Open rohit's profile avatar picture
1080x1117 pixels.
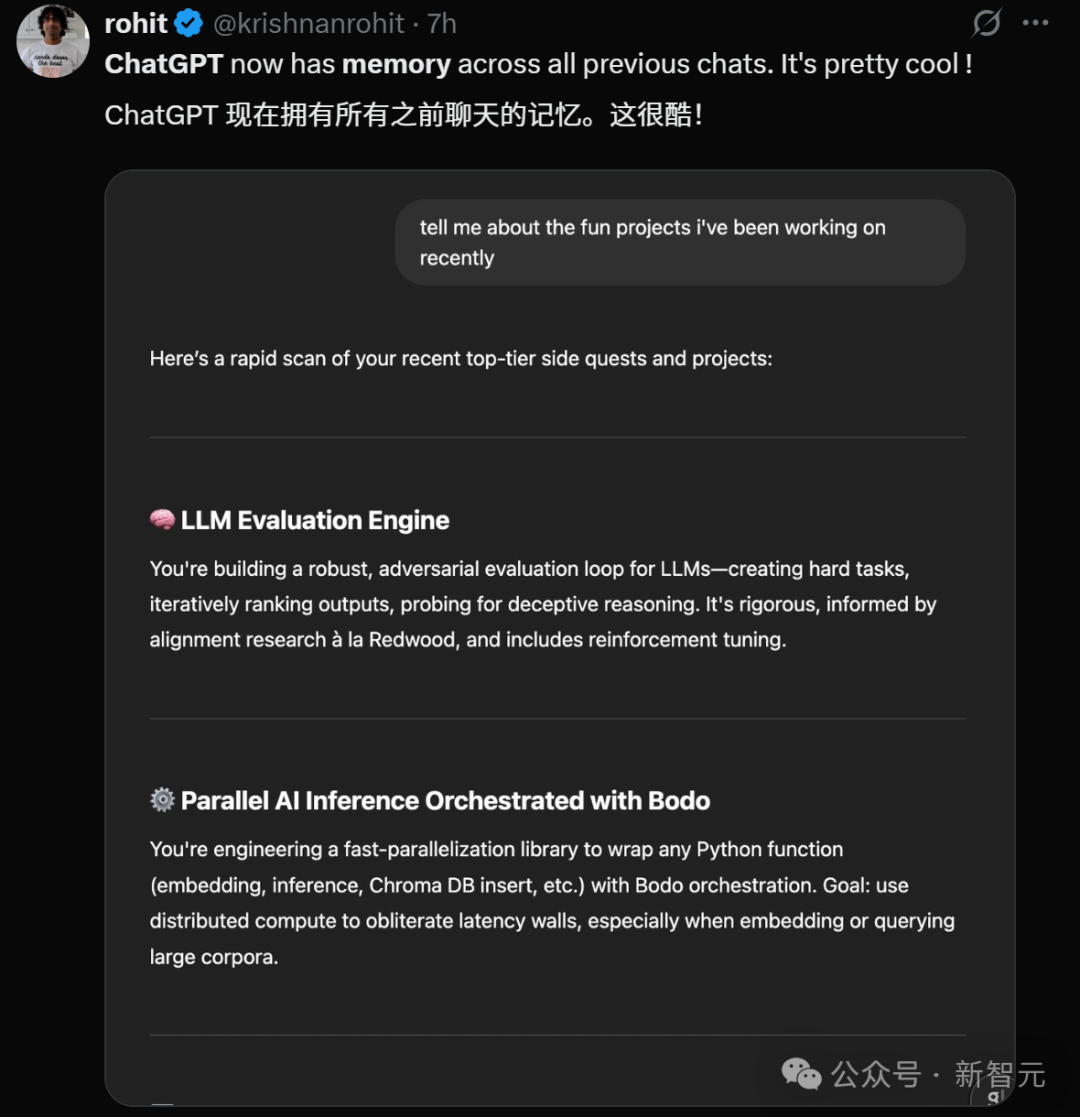tap(53, 41)
